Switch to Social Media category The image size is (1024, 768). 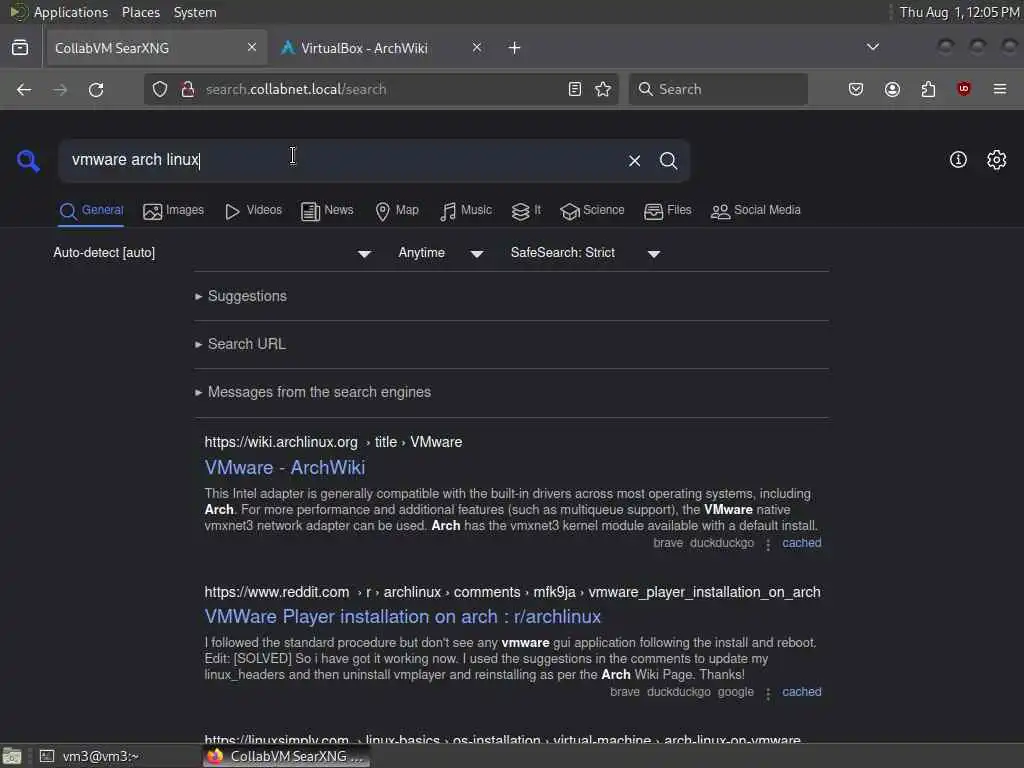(756, 210)
